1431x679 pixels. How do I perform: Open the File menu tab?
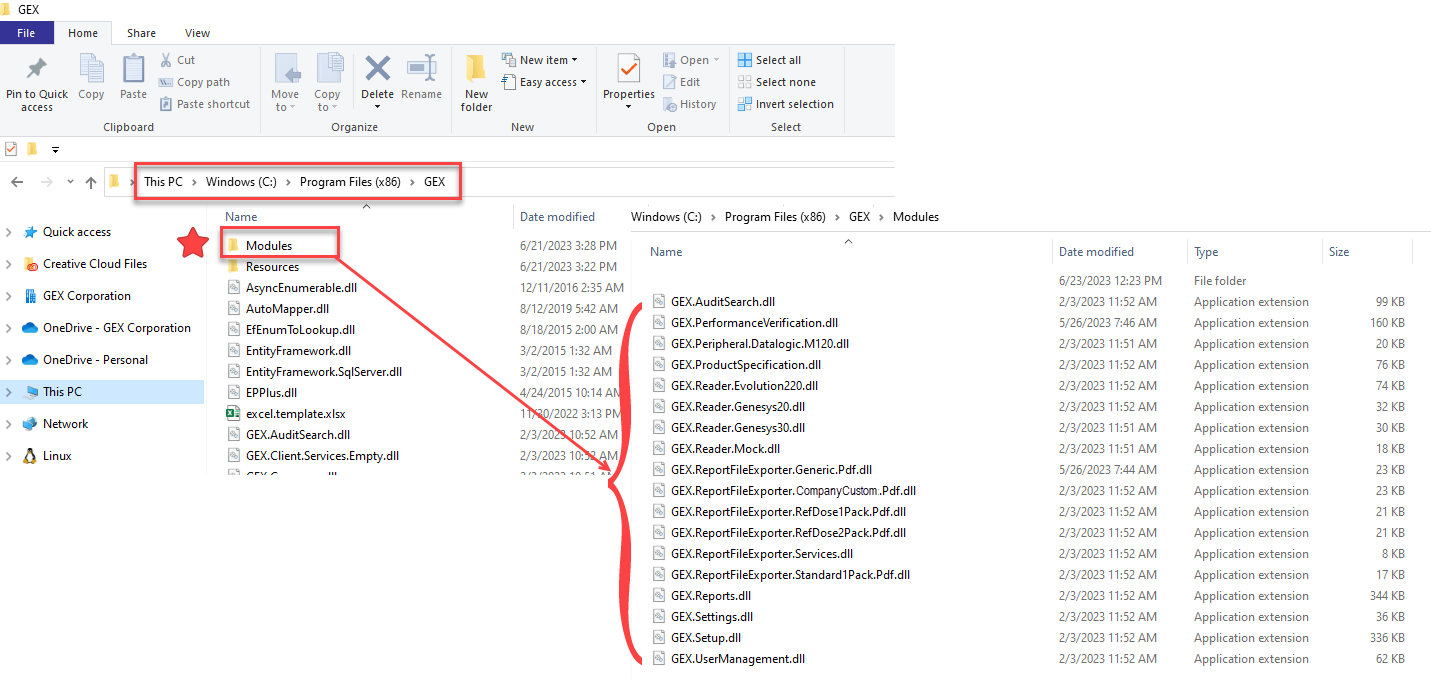coord(27,33)
